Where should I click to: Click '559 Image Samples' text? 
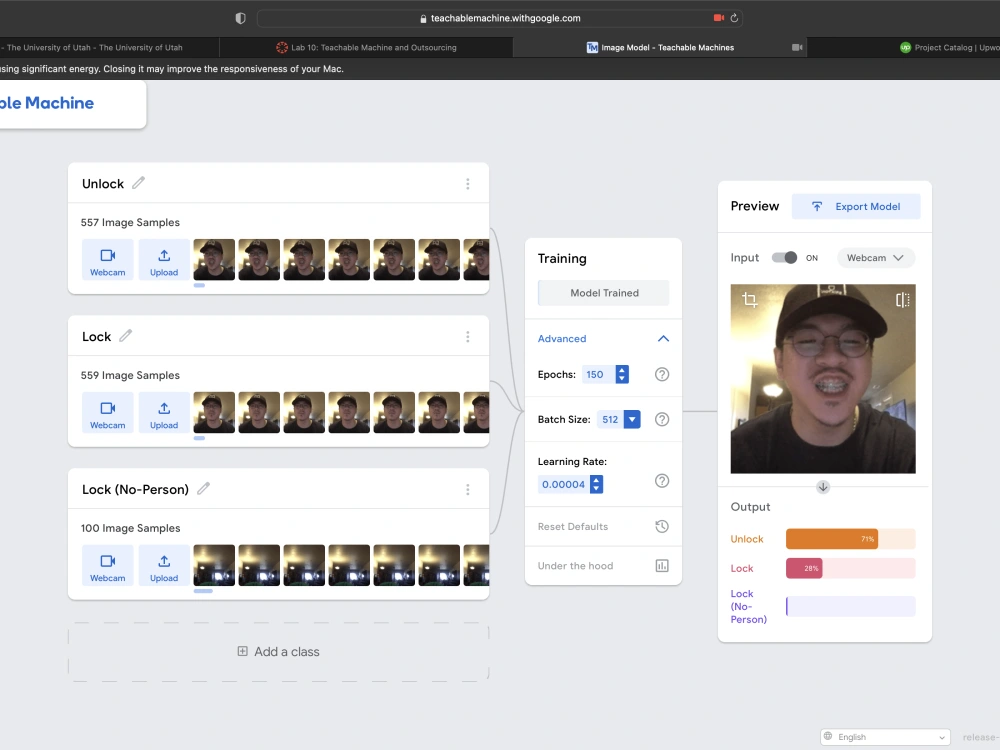pyautogui.click(x=130, y=375)
